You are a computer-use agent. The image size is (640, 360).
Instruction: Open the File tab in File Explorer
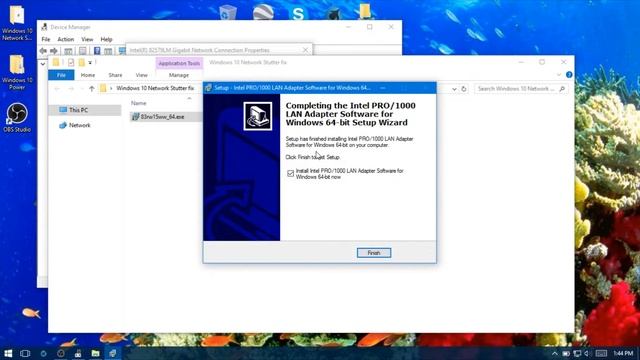[x=61, y=75]
